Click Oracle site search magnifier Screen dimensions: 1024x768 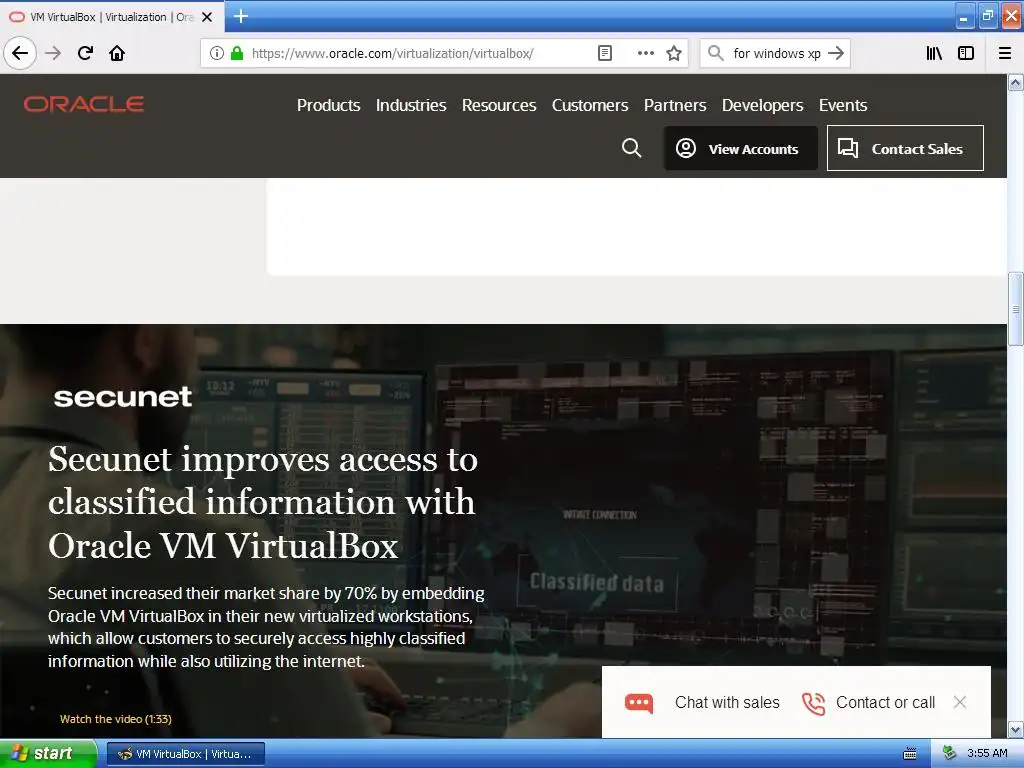(632, 148)
